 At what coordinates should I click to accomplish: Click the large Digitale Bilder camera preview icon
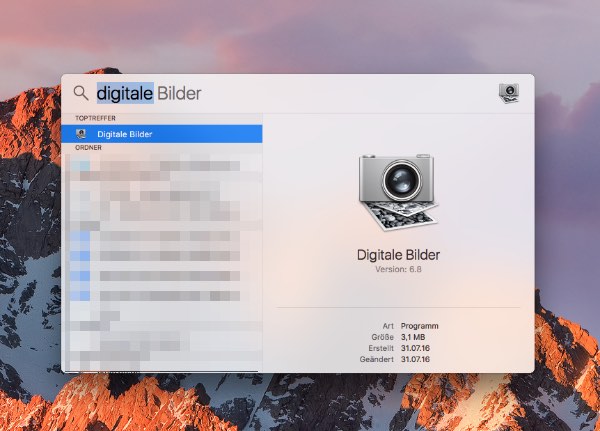[398, 192]
